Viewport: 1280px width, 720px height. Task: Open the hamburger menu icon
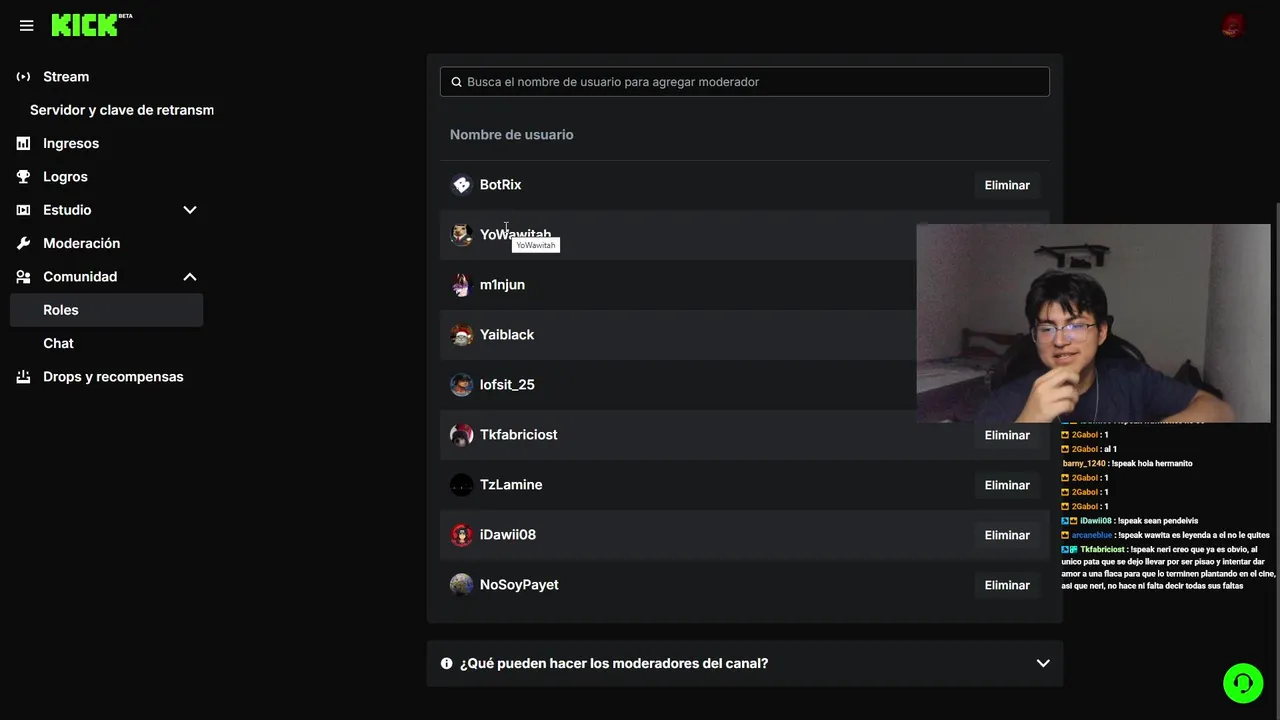(26, 26)
